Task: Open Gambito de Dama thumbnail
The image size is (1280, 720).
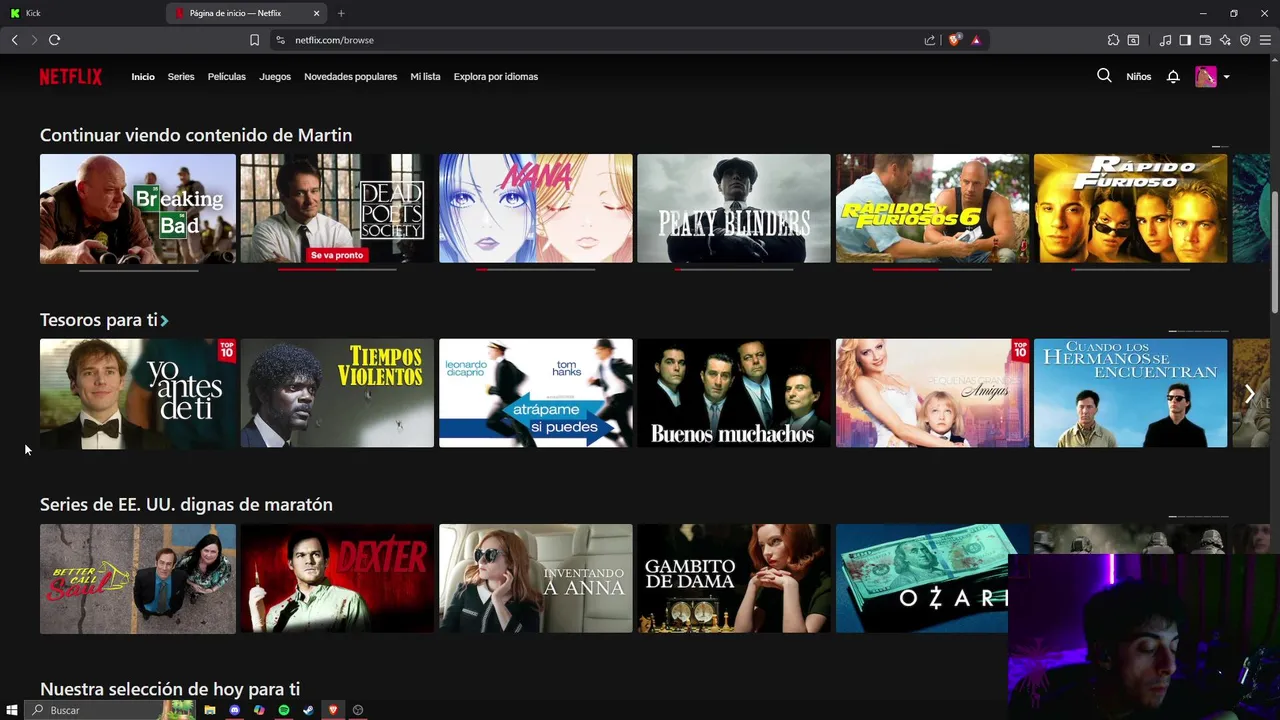Action: [734, 578]
